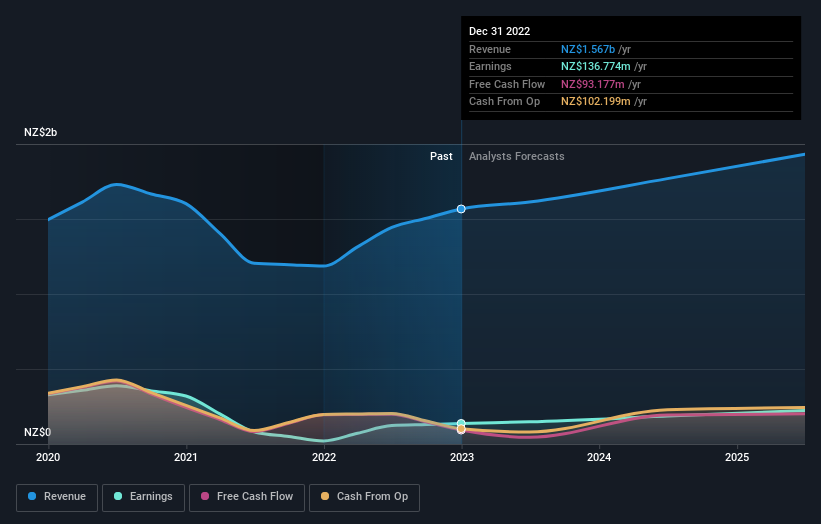This screenshot has width=821, height=524.
Task: Click the 2024 x-axis label
Action: pyautogui.click(x=599, y=458)
